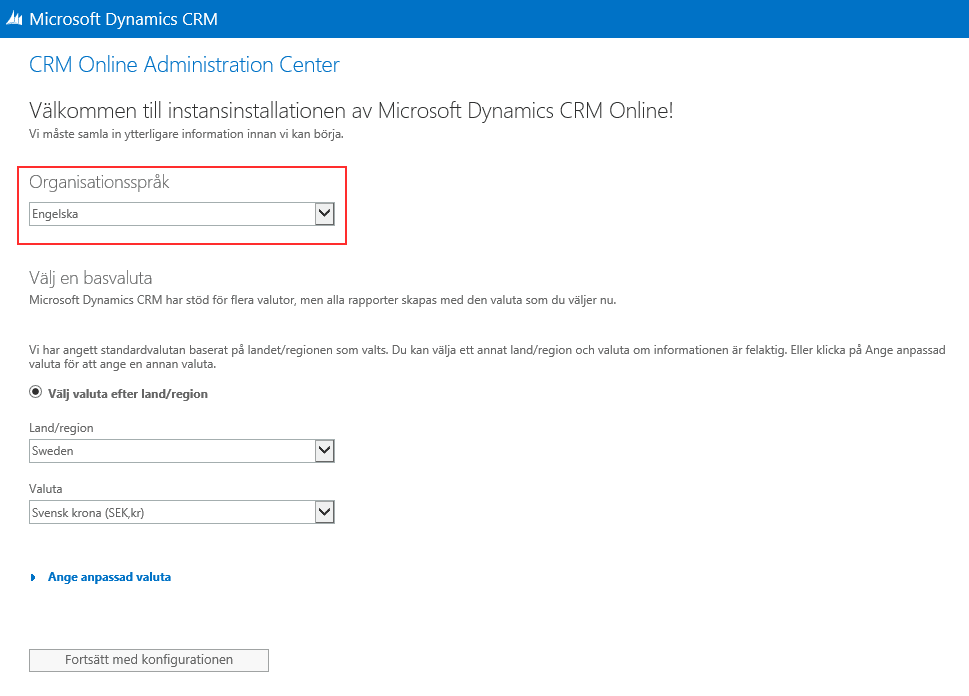Screen dimensions: 969x696
Task: Click the Land/region field label
Action: click(x=61, y=428)
